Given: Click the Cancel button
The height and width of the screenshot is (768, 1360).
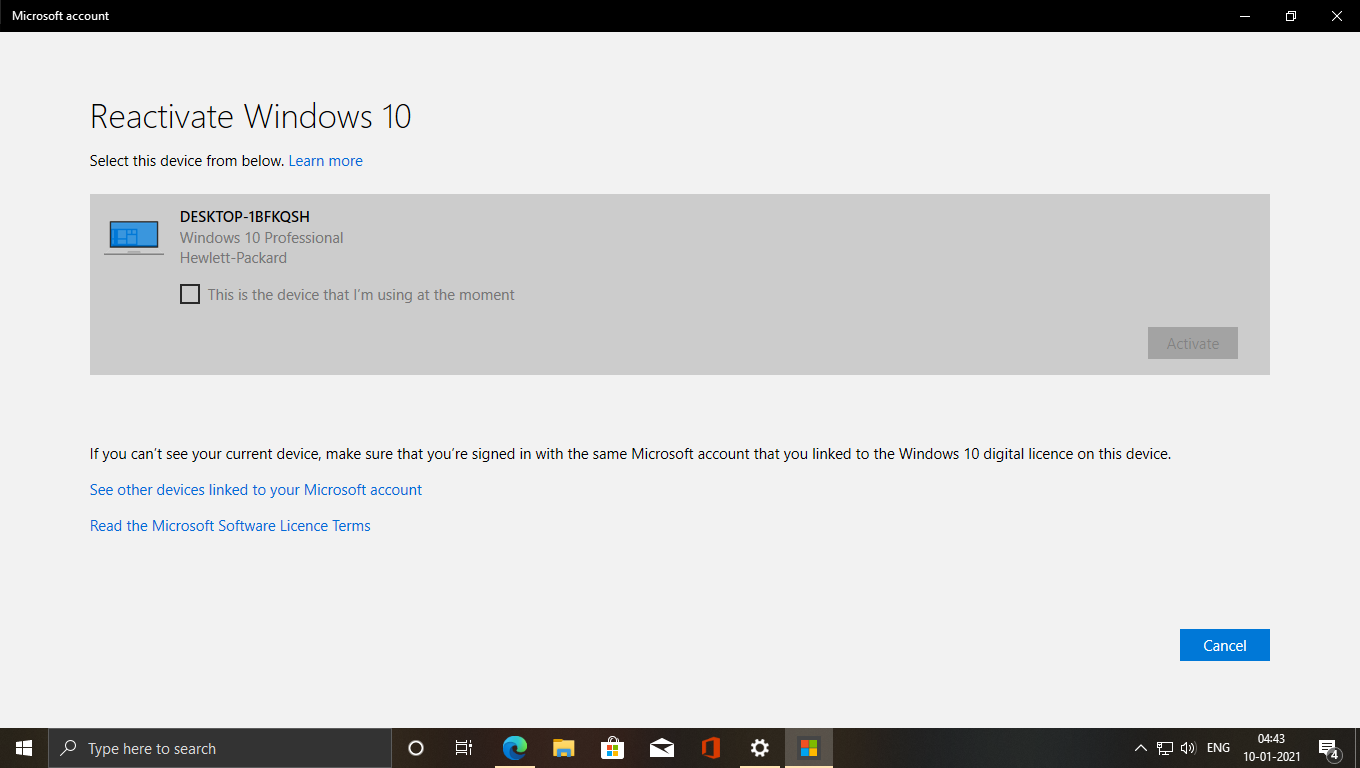Looking at the screenshot, I should (1224, 645).
